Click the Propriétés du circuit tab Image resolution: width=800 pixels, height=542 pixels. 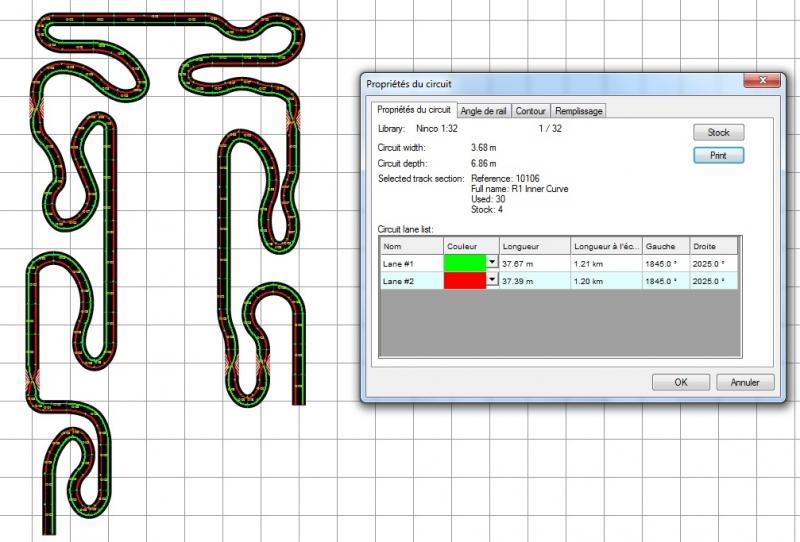click(x=413, y=109)
